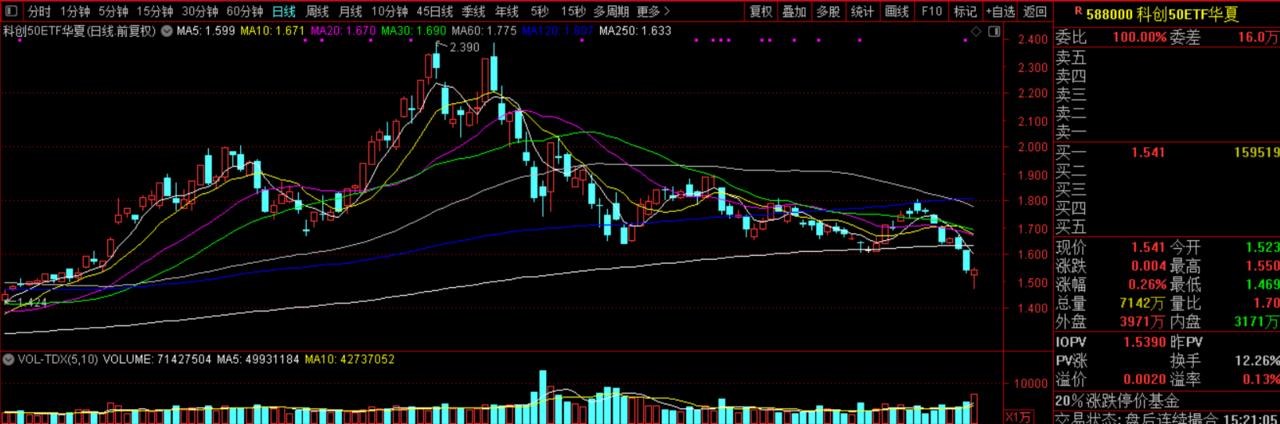The image size is (1280, 424).
Task: Switch to 年线 yearly chart
Action: click(x=507, y=11)
